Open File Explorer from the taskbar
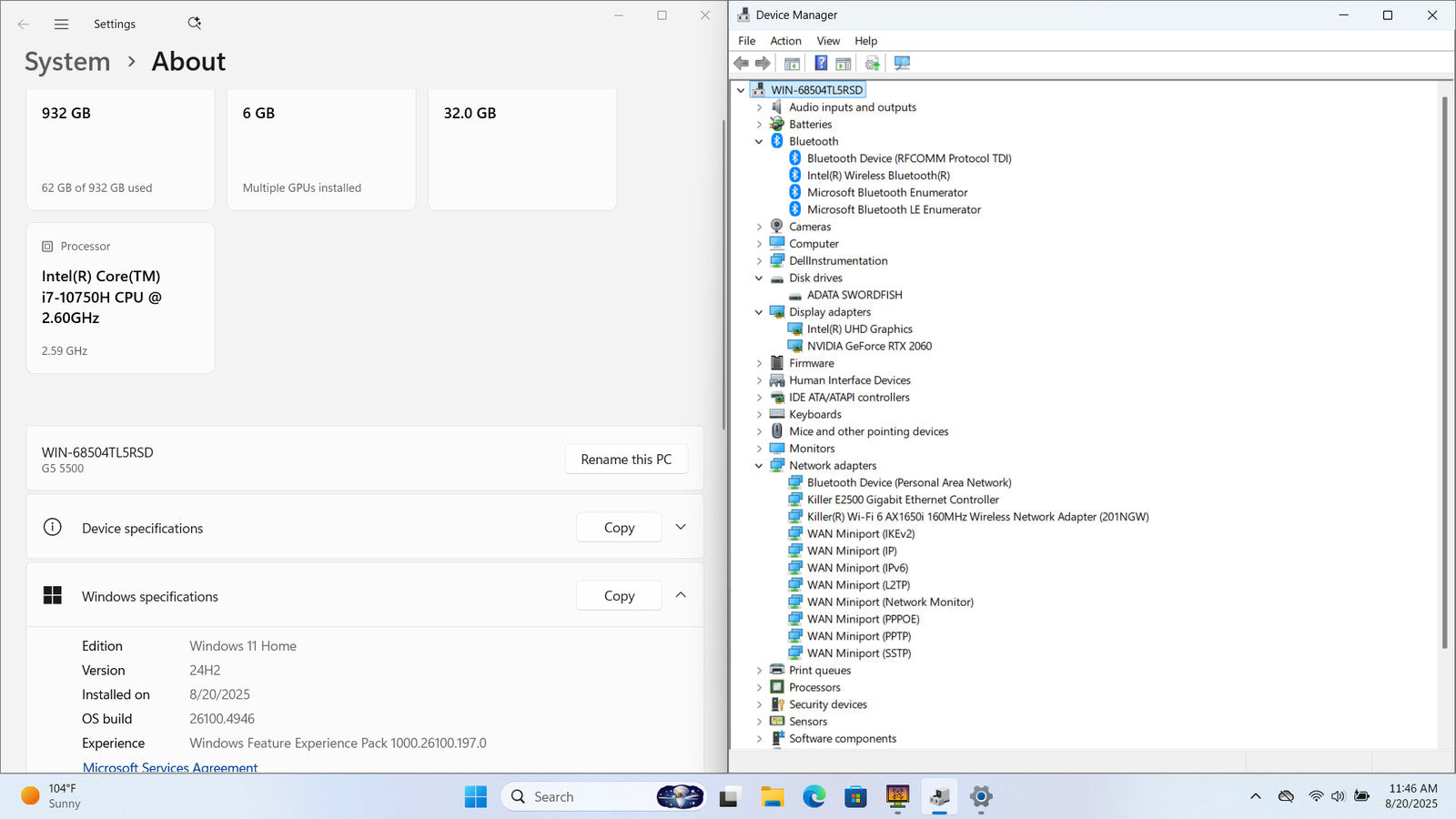This screenshot has height=819, width=1456. [773, 797]
